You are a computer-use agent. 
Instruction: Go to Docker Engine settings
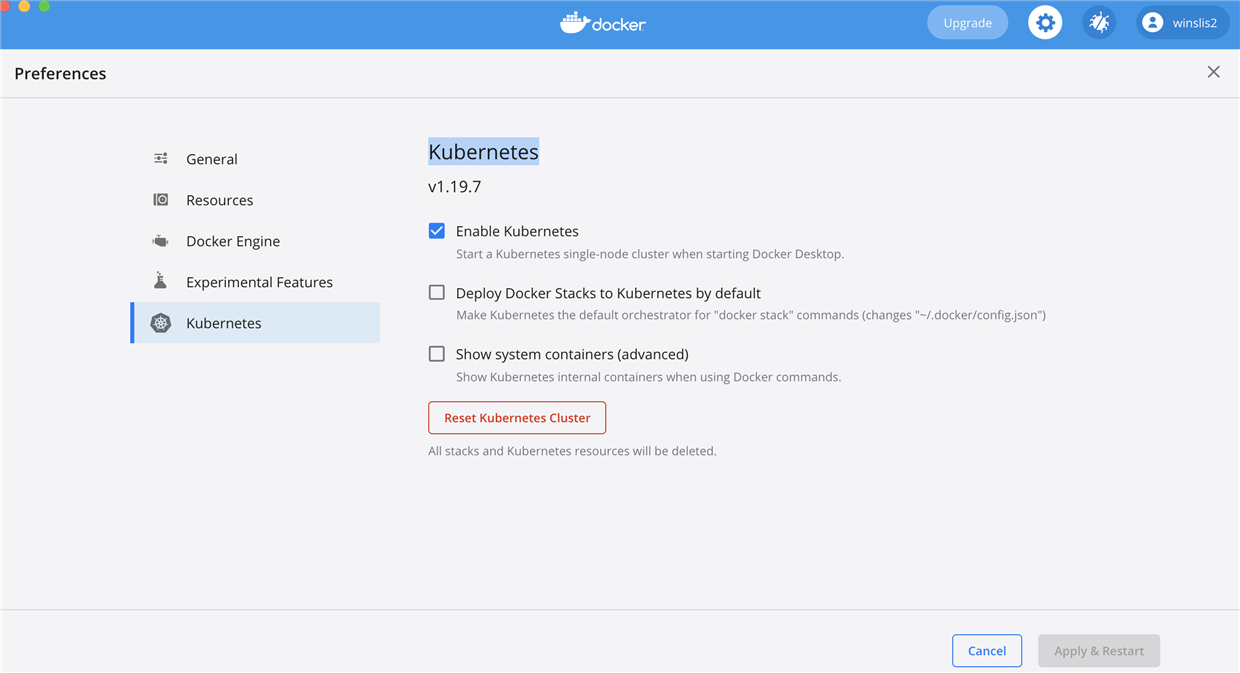coord(255,241)
